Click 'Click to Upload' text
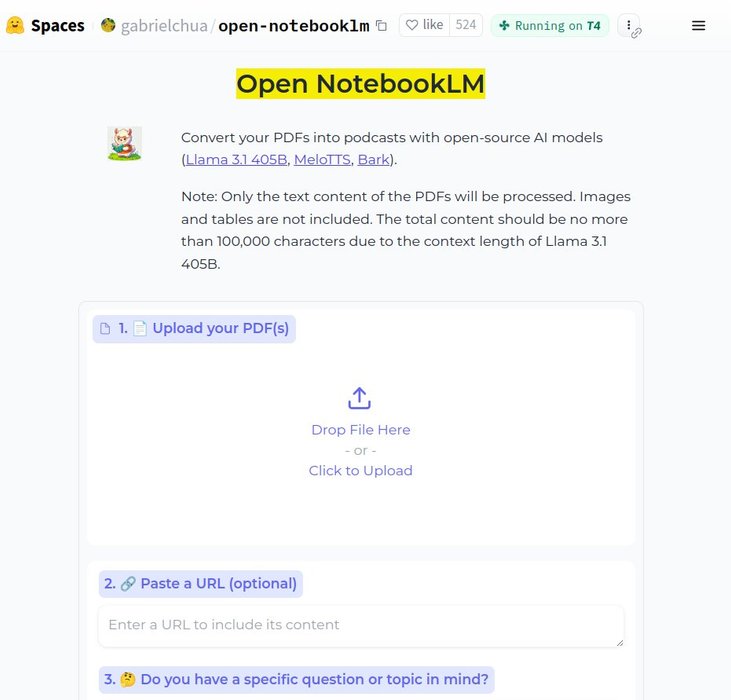 click(x=361, y=471)
